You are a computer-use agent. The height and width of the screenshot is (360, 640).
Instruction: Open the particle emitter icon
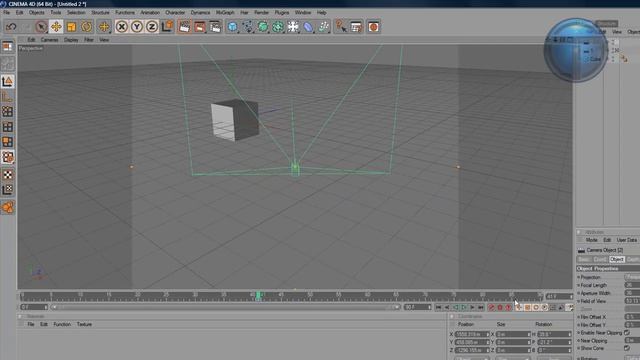point(323,27)
